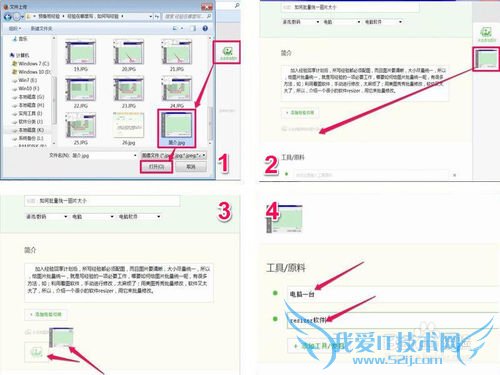Viewport: 500px width, 375px height.
Task: Select the 21.JPG thumbnail
Action: (x=176, y=52)
